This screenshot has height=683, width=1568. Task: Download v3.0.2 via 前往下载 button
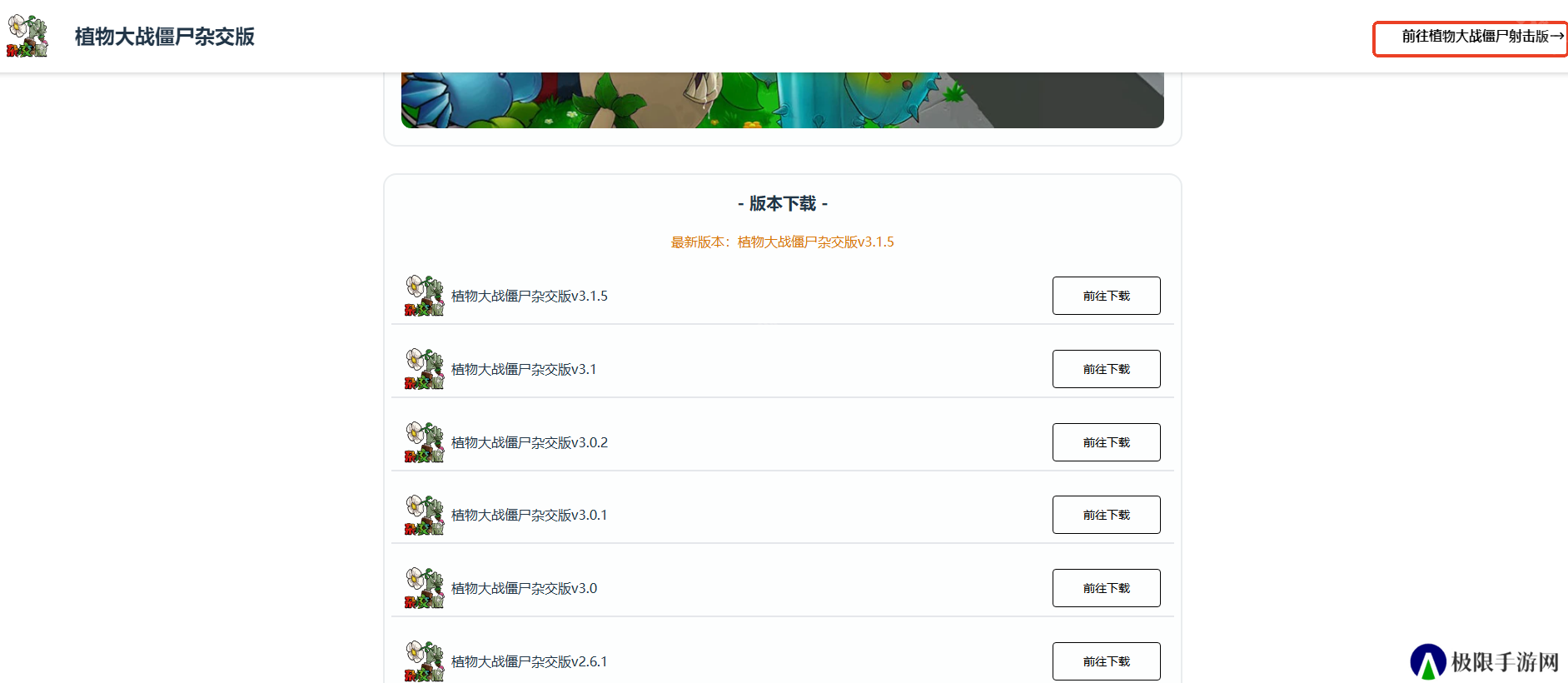point(1106,442)
